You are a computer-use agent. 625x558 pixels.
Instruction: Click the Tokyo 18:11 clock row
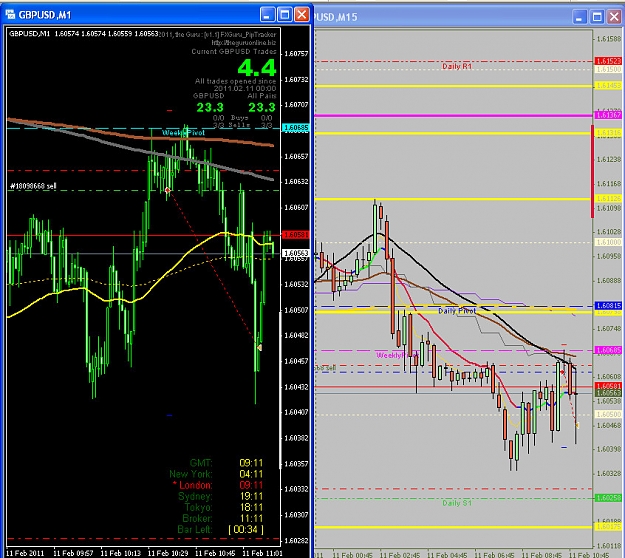[x=224, y=507]
